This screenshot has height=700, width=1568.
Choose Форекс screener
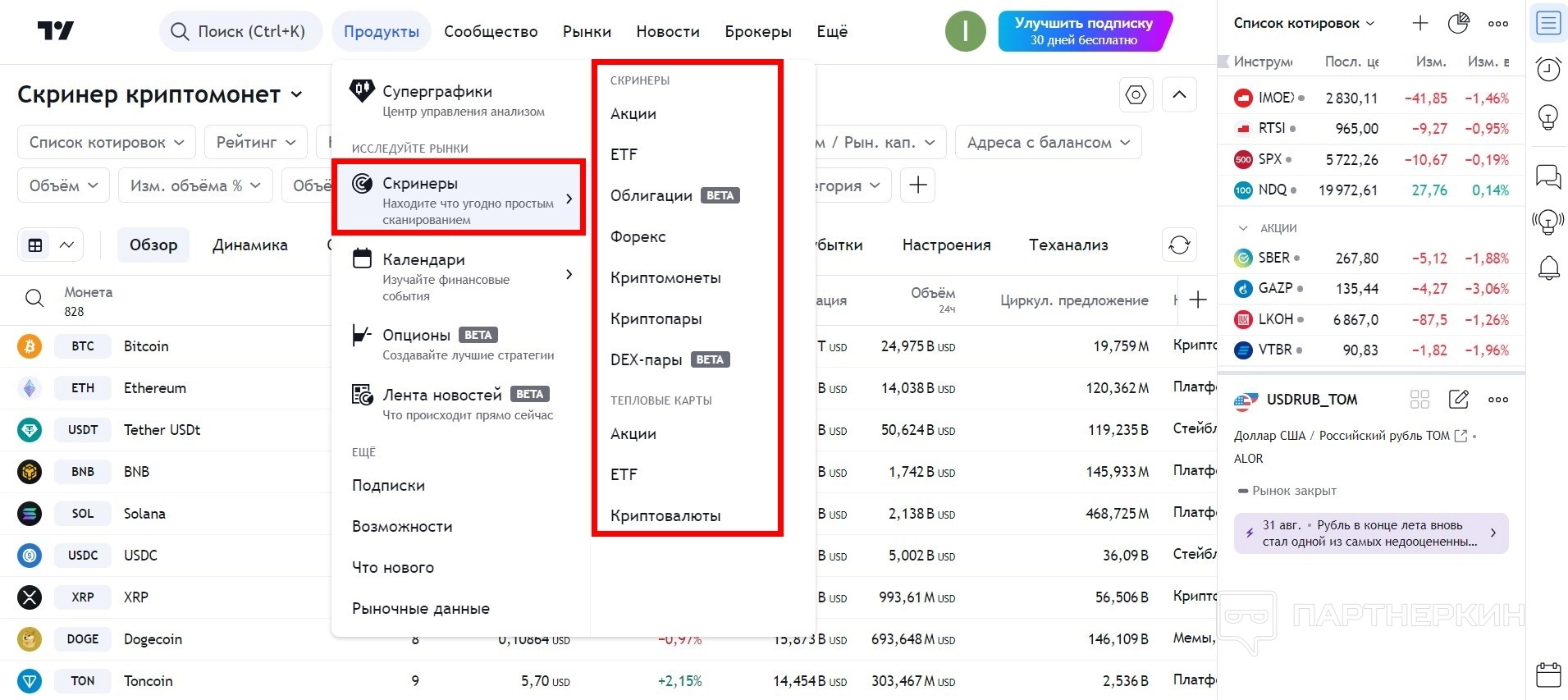pyautogui.click(x=638, y=237)
